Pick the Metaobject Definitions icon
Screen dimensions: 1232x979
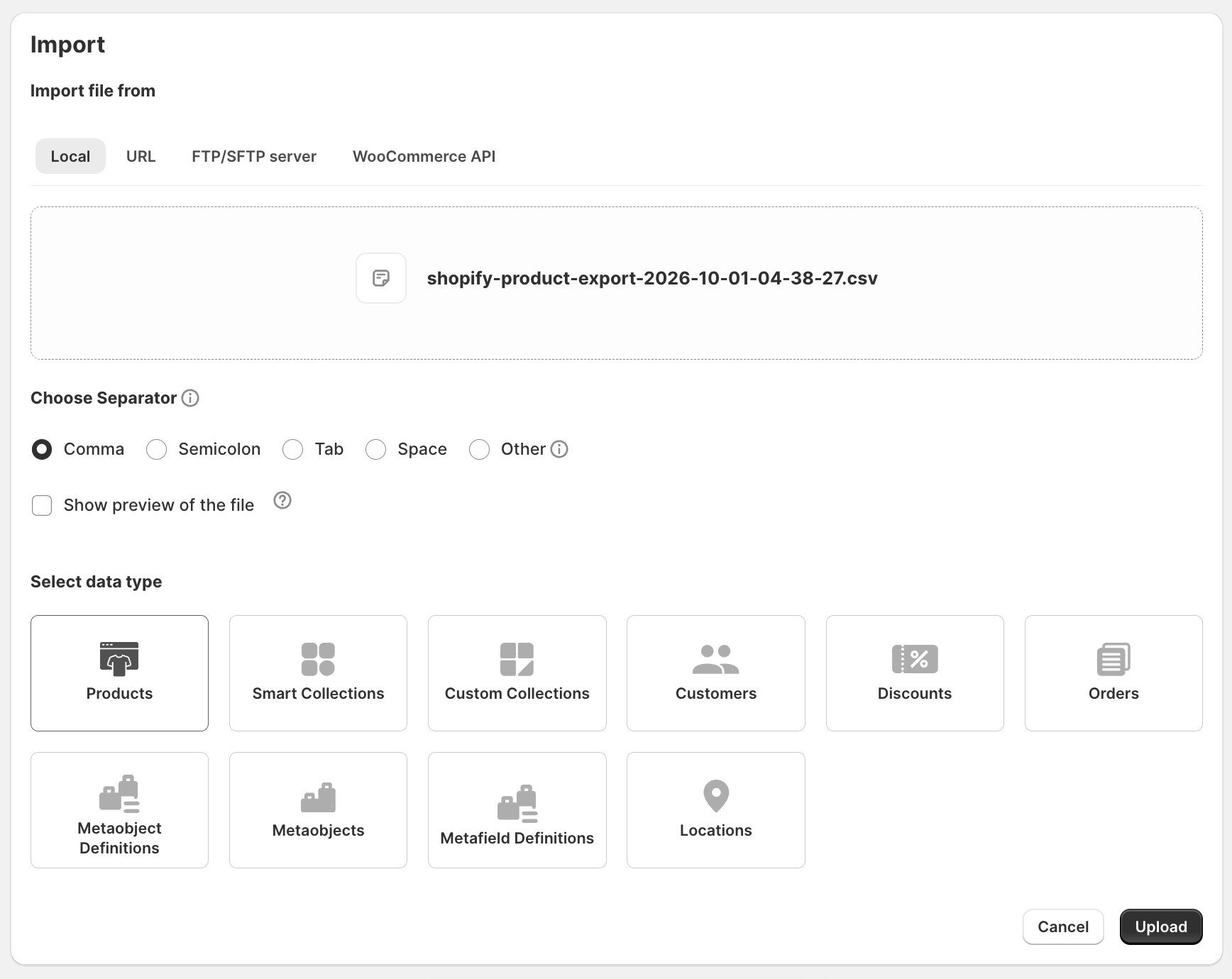(x=119, y=794)
